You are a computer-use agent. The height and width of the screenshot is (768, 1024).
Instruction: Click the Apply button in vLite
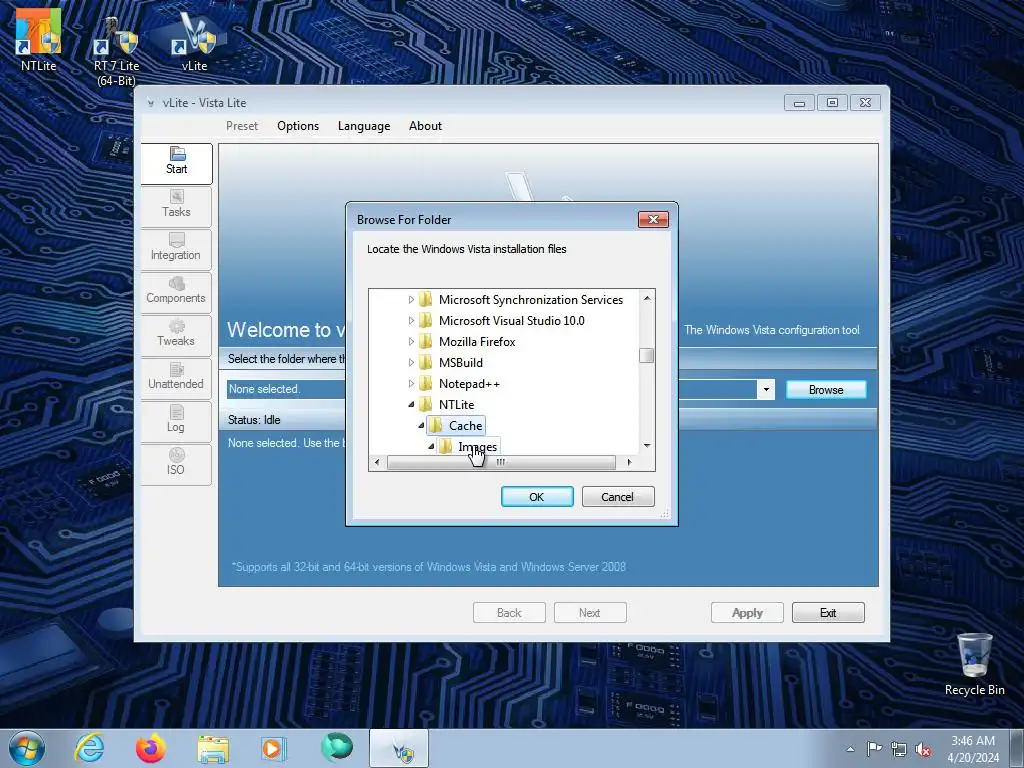point(747,613)
